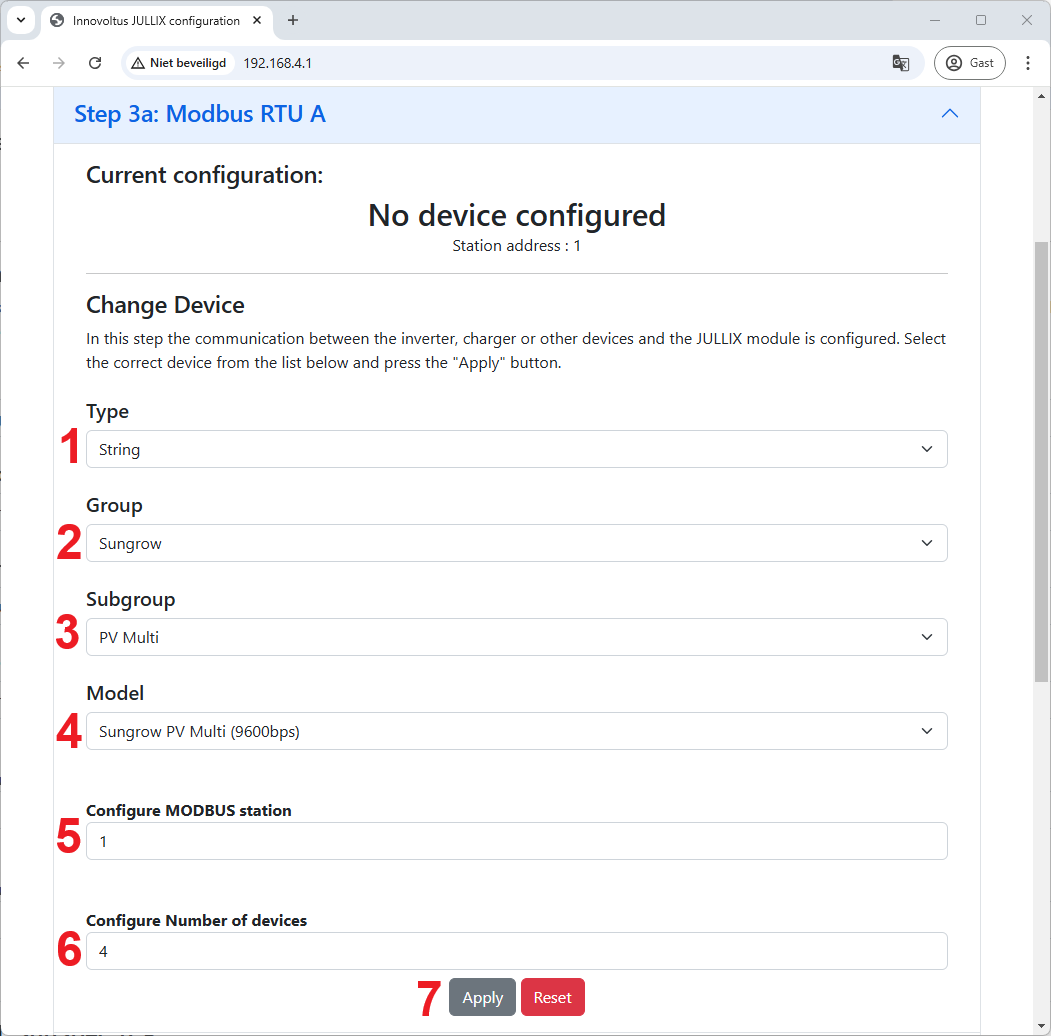This screenshot has width=1051, height=1036.
Task: Click the 'Niet beveiligd' security warning
Action: [x=179, y=63]
